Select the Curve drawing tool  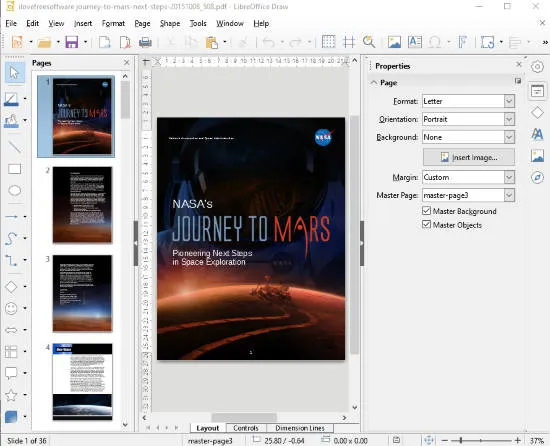[x=11, y=238]
